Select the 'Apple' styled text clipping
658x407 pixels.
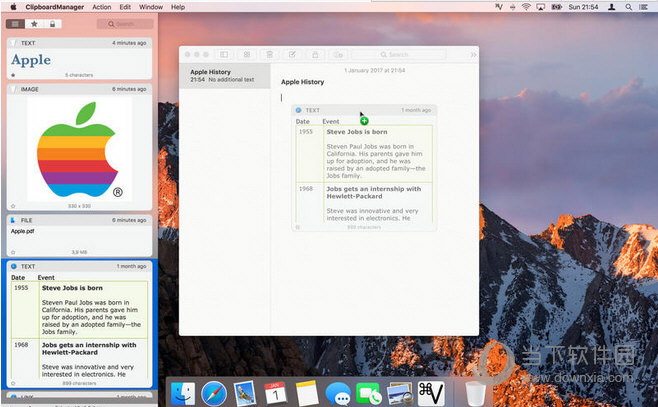click(x=31, y=60)
